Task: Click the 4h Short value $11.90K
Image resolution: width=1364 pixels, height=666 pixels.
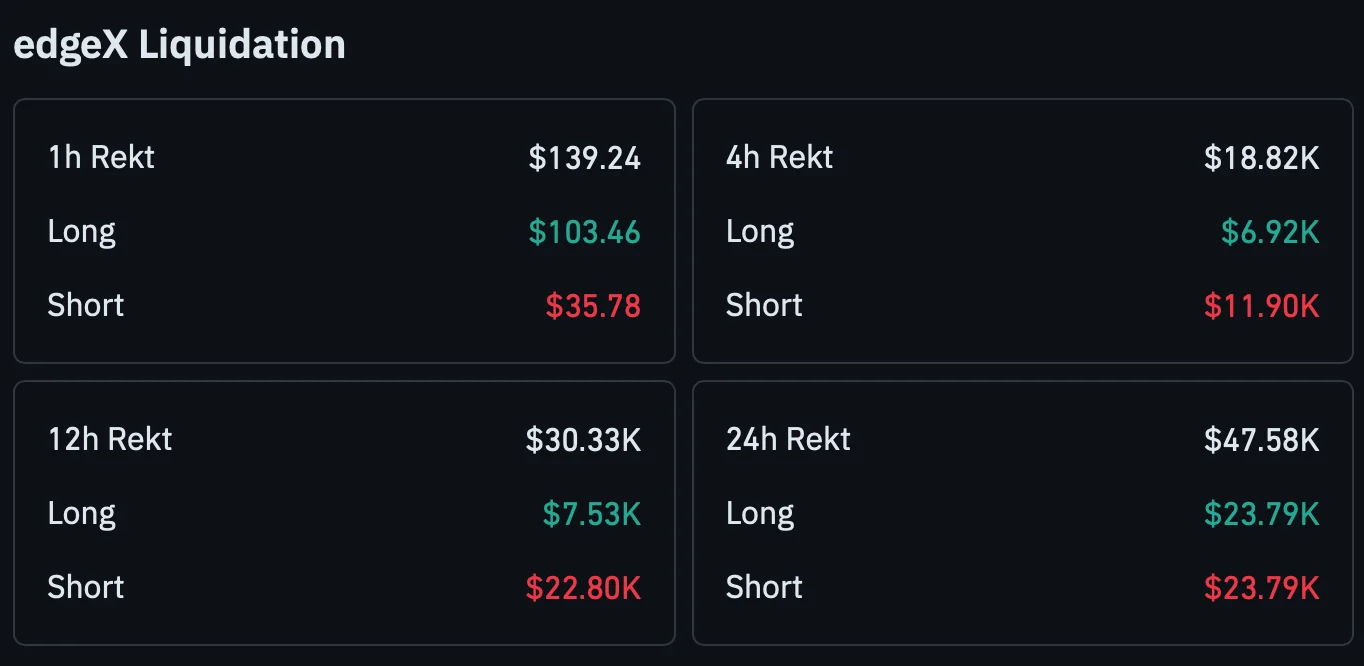Action: (x=1262, y=305)
